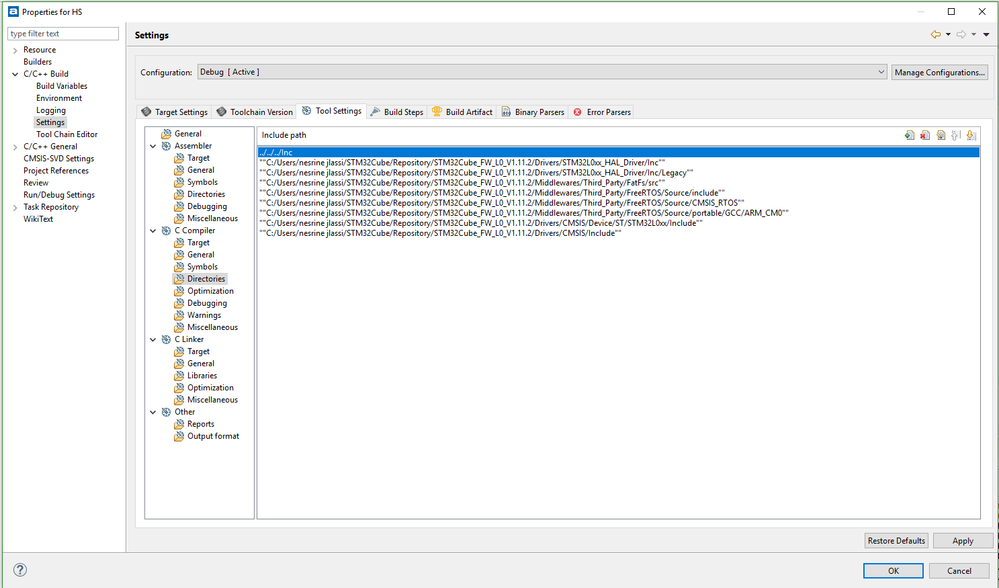
Task: Switch to the Target Settings tab
Action: point(175,111)
